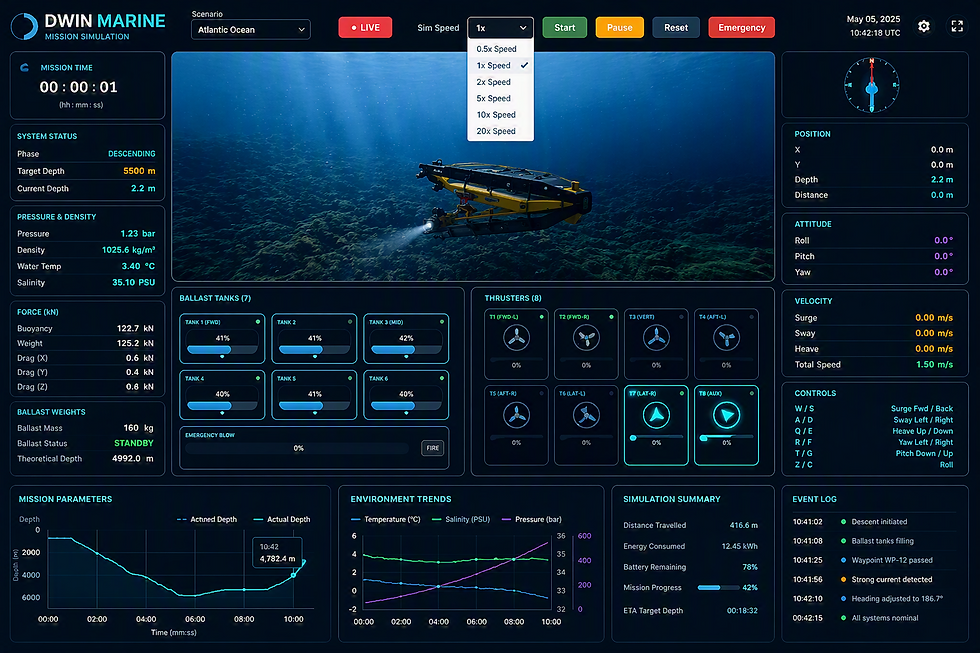Viewport: 980px width, 653px height.
Task: Click the Target Depth 5500 m value
Action: pyautogui.click(x=139, y=171)
